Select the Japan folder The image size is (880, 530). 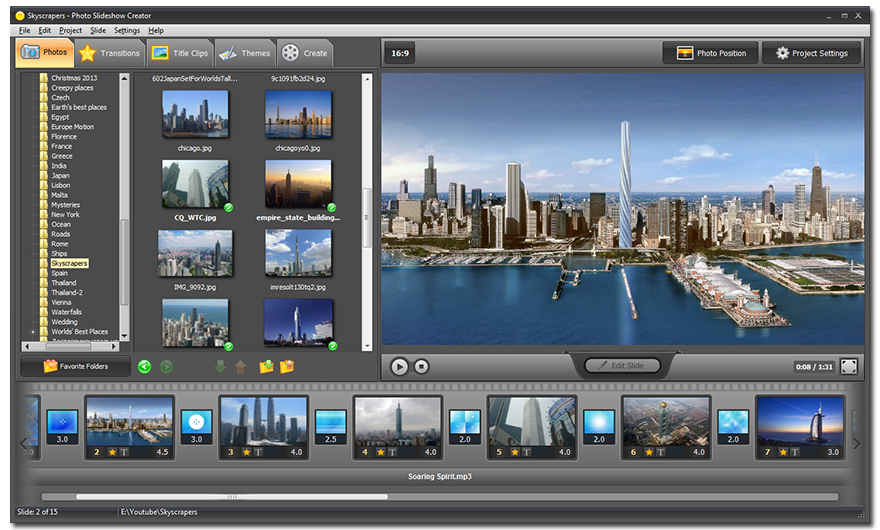pyautogui.click(x=60, y=176)
